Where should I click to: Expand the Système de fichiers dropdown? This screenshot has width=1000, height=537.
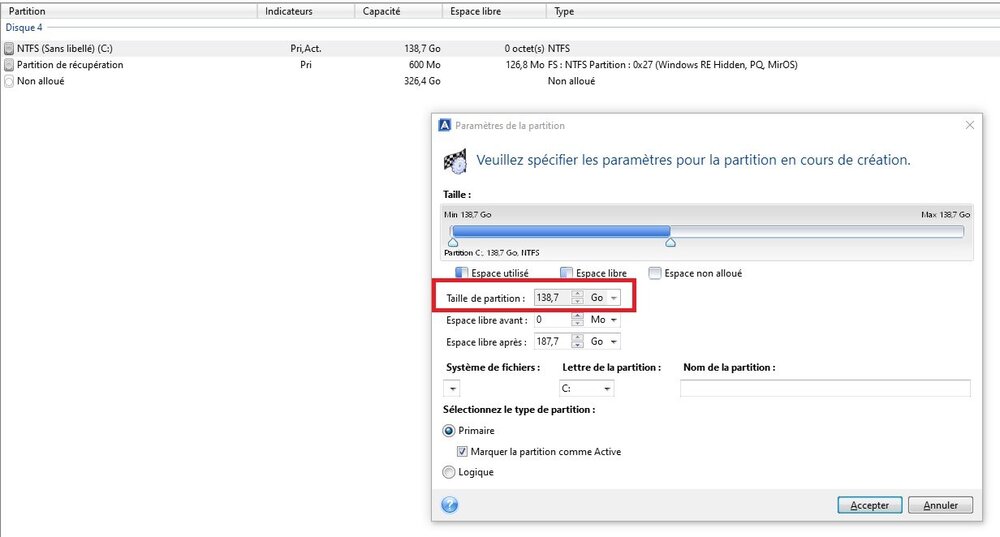(452, 389)
